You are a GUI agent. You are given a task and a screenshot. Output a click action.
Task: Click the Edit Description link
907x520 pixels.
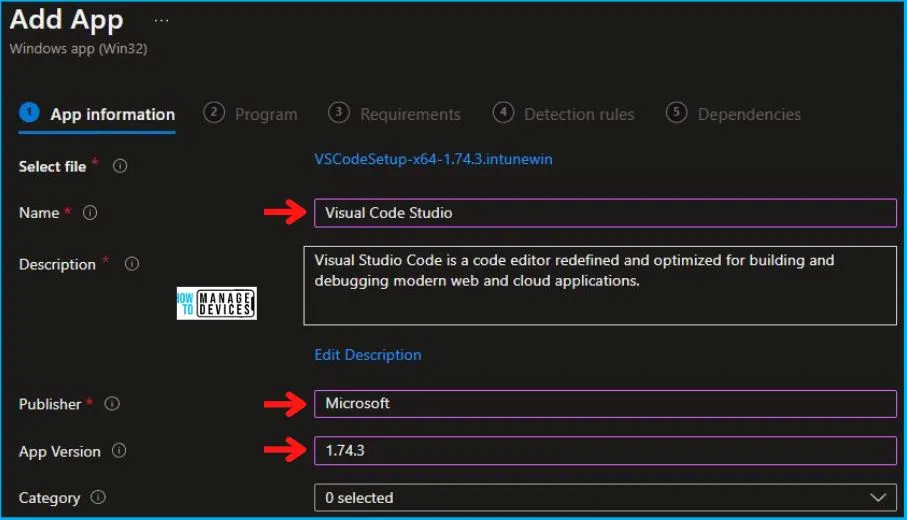(368, 355)
